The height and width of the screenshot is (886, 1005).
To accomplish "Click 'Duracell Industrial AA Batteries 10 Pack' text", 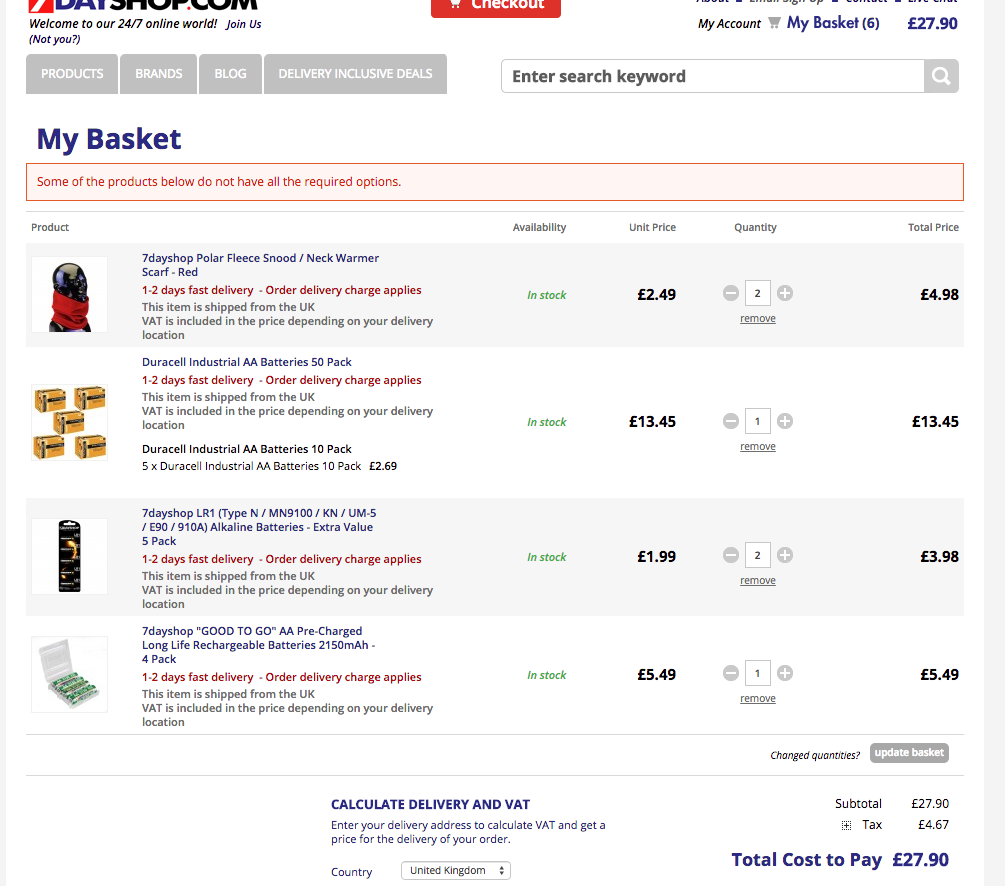I will coord(247,449).
